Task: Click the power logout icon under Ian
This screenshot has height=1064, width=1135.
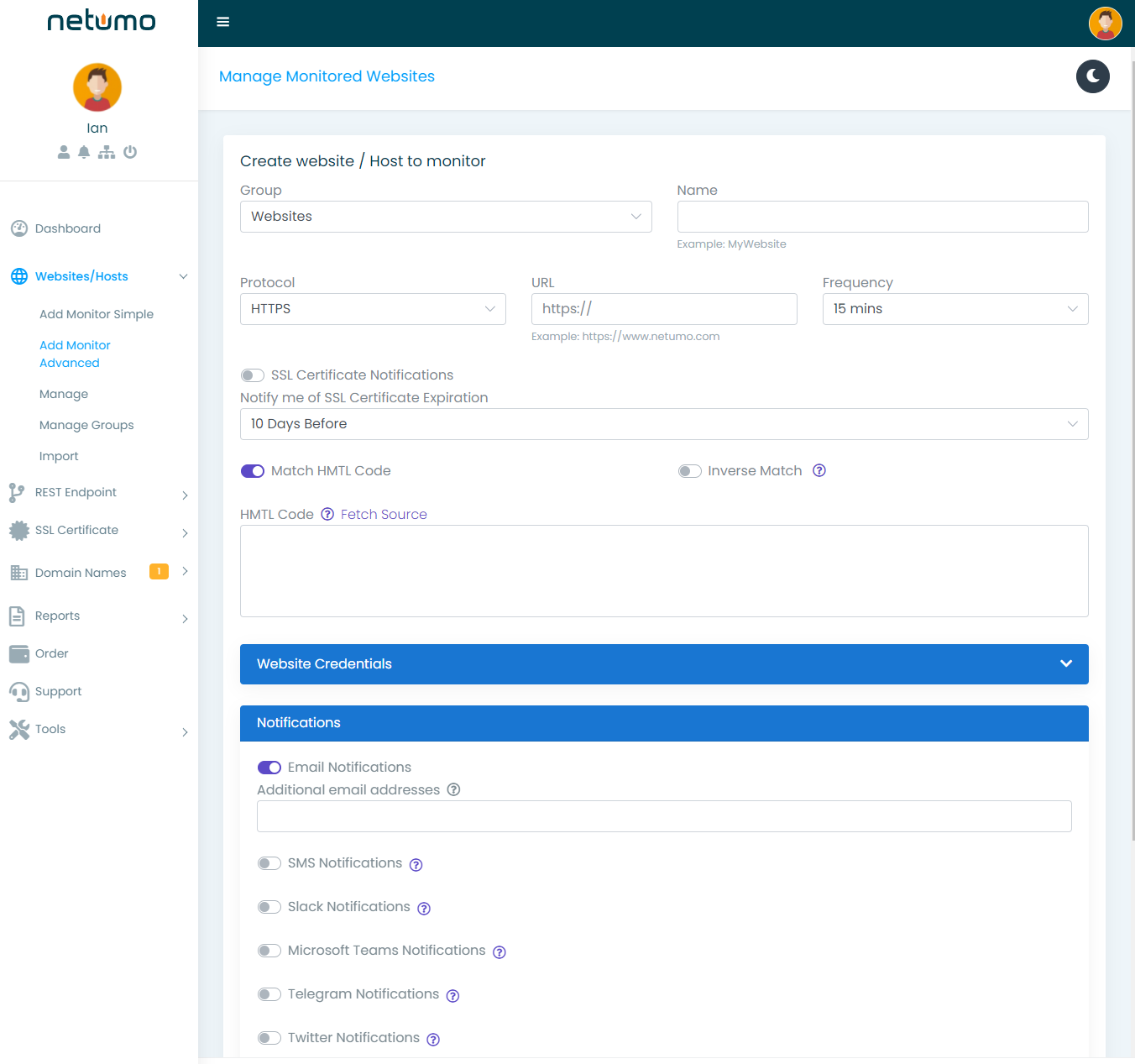Action: tap(130, 152)
